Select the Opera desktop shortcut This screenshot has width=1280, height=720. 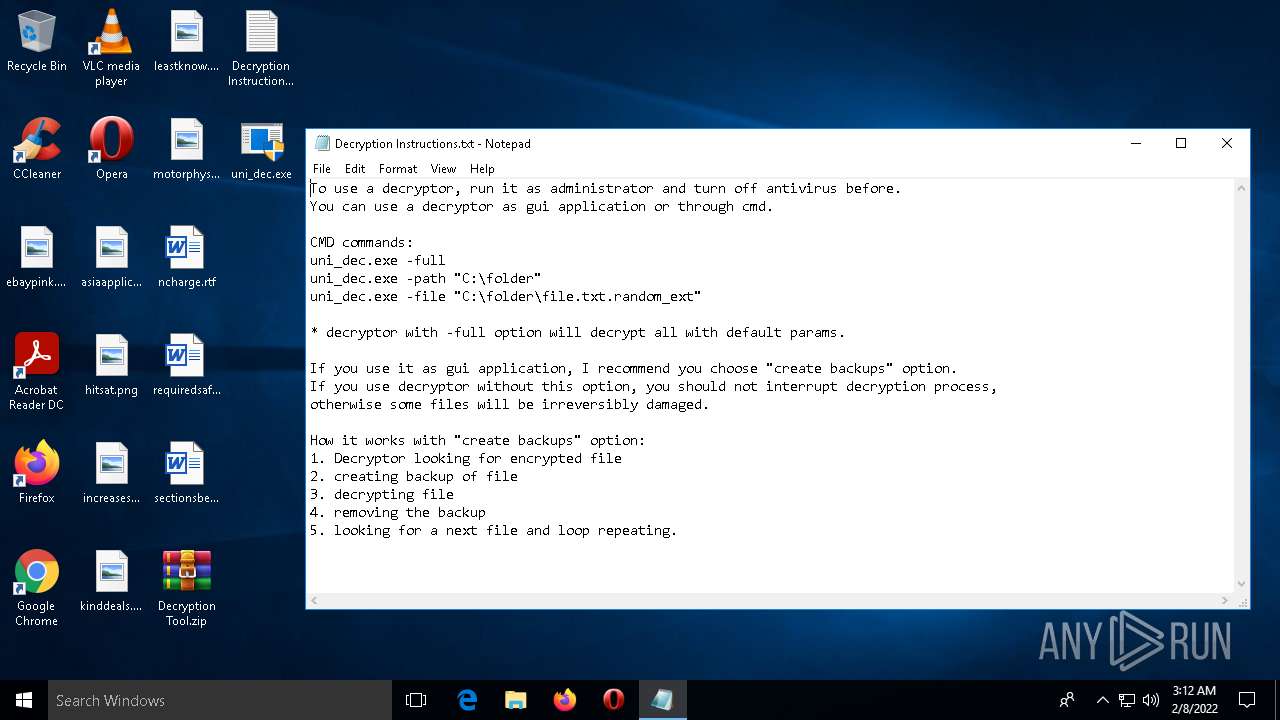(x=111, y=150)
